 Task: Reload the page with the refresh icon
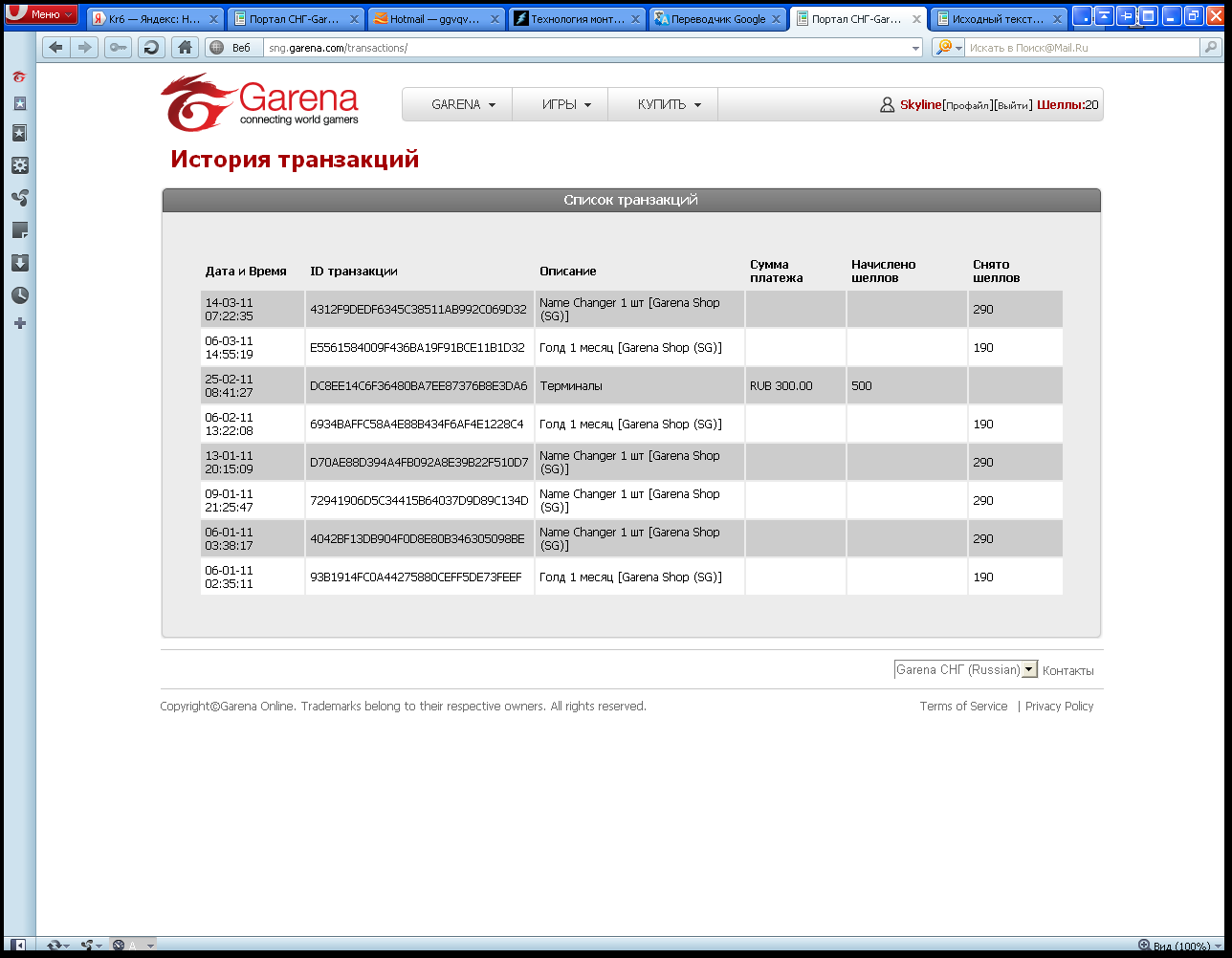pyautogui.click(x=151, y=48)
